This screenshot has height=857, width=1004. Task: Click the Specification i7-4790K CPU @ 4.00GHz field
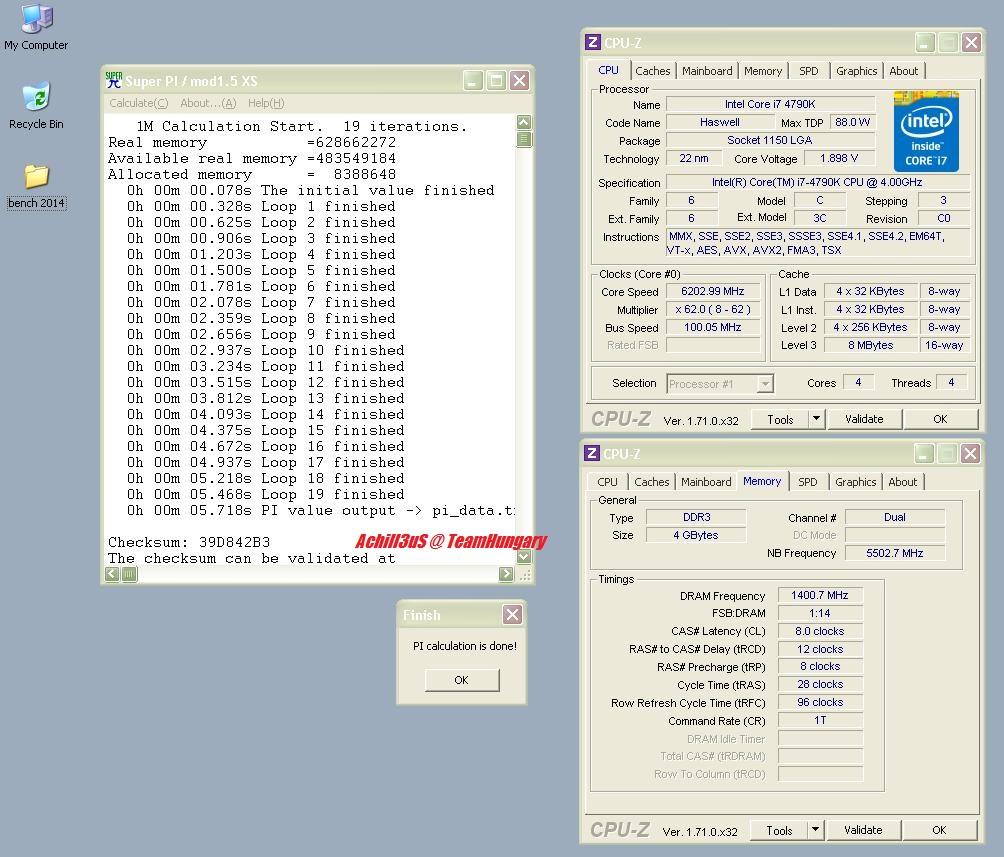(817, 183)
